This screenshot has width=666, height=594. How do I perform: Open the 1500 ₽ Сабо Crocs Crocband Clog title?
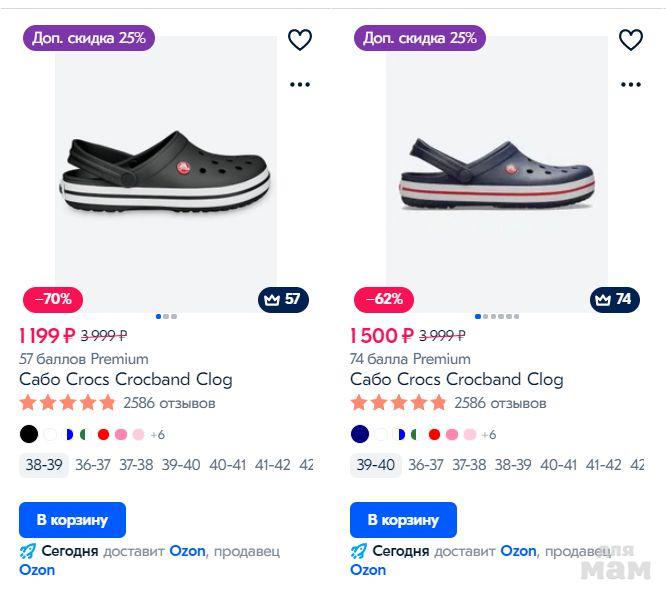[457, 380]
